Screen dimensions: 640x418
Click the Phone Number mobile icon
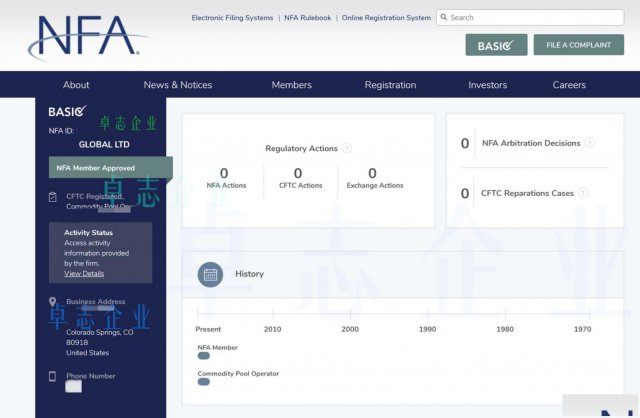click(x=53, y=376)
